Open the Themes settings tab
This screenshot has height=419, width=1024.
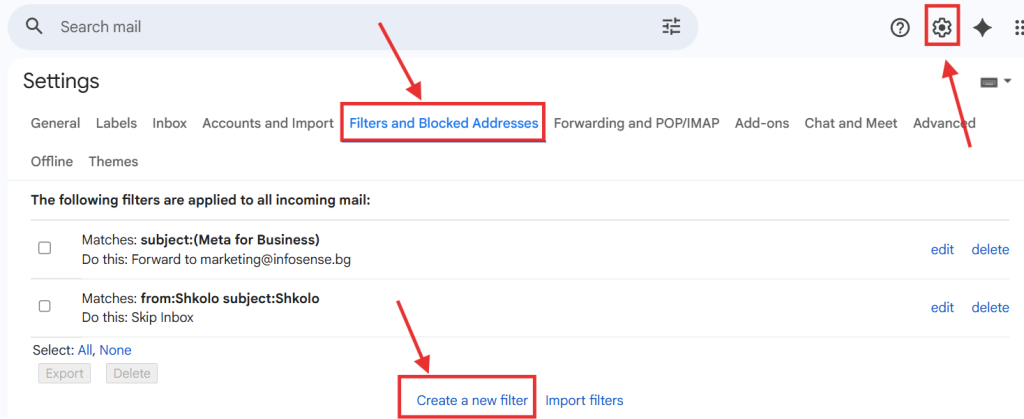(x=113, y=161)
